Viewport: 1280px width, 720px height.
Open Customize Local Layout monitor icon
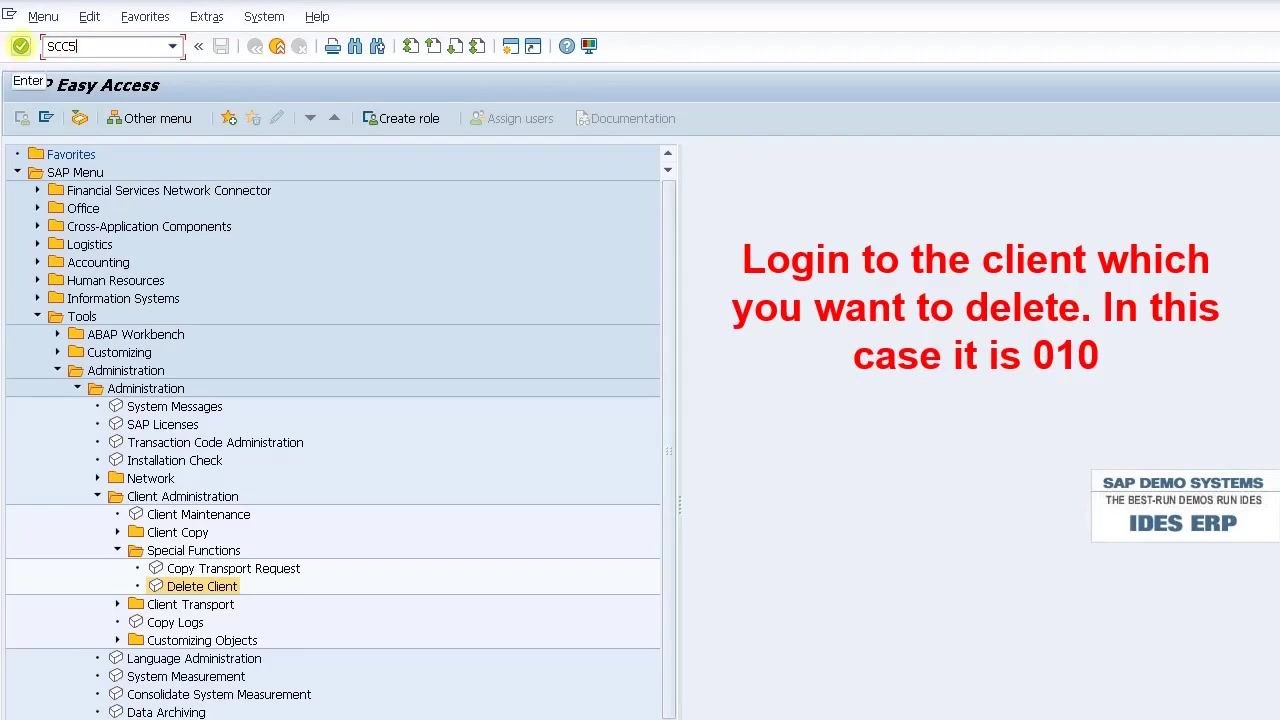(x=589, y=46)
